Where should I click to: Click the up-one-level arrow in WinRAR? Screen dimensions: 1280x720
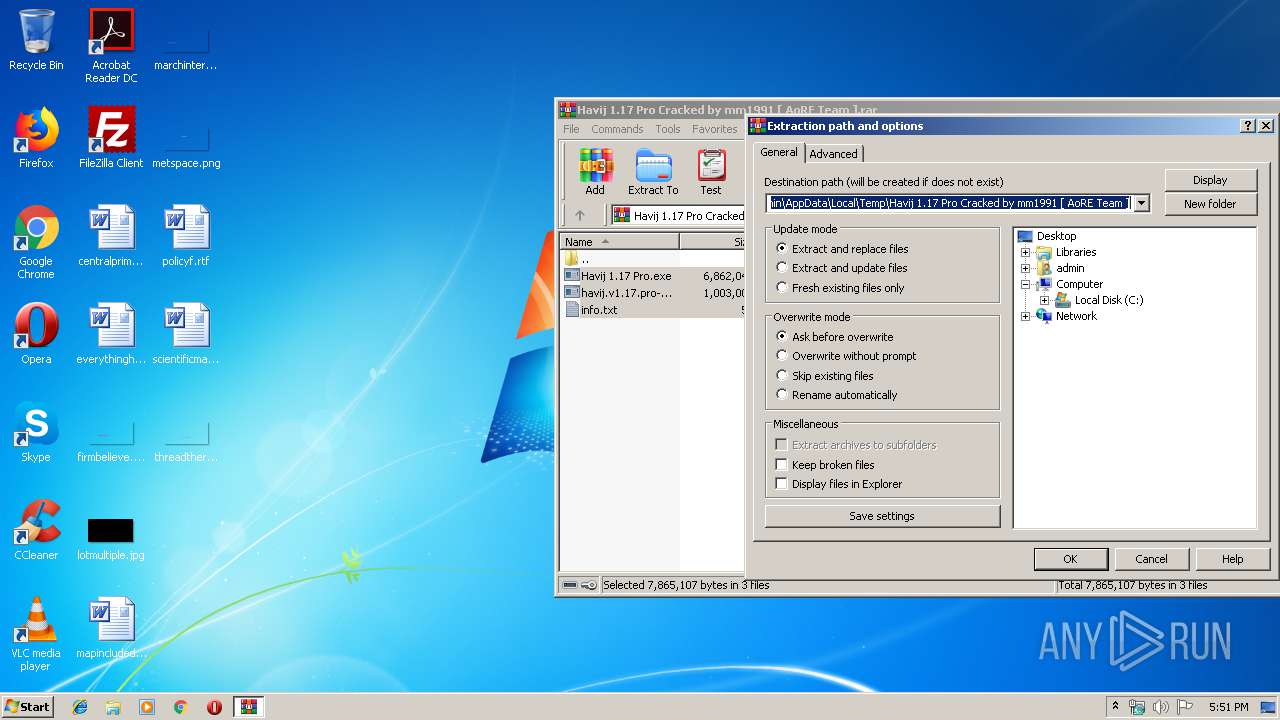(580, 215)
